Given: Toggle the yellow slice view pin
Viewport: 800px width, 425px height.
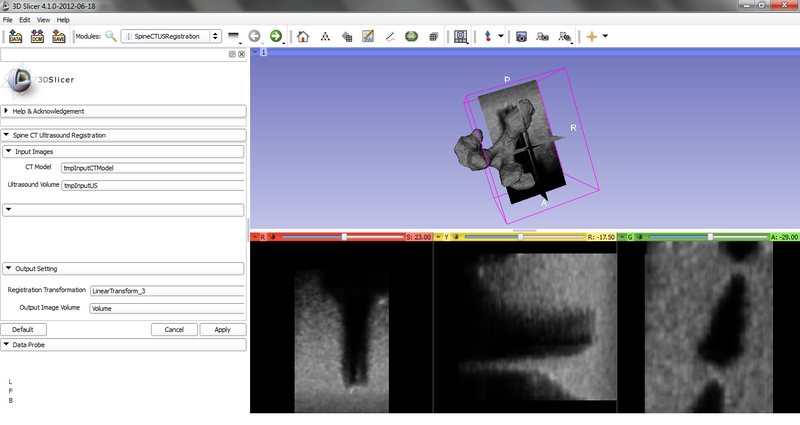Looking at the screenshot, I should [x=437, y=237].
